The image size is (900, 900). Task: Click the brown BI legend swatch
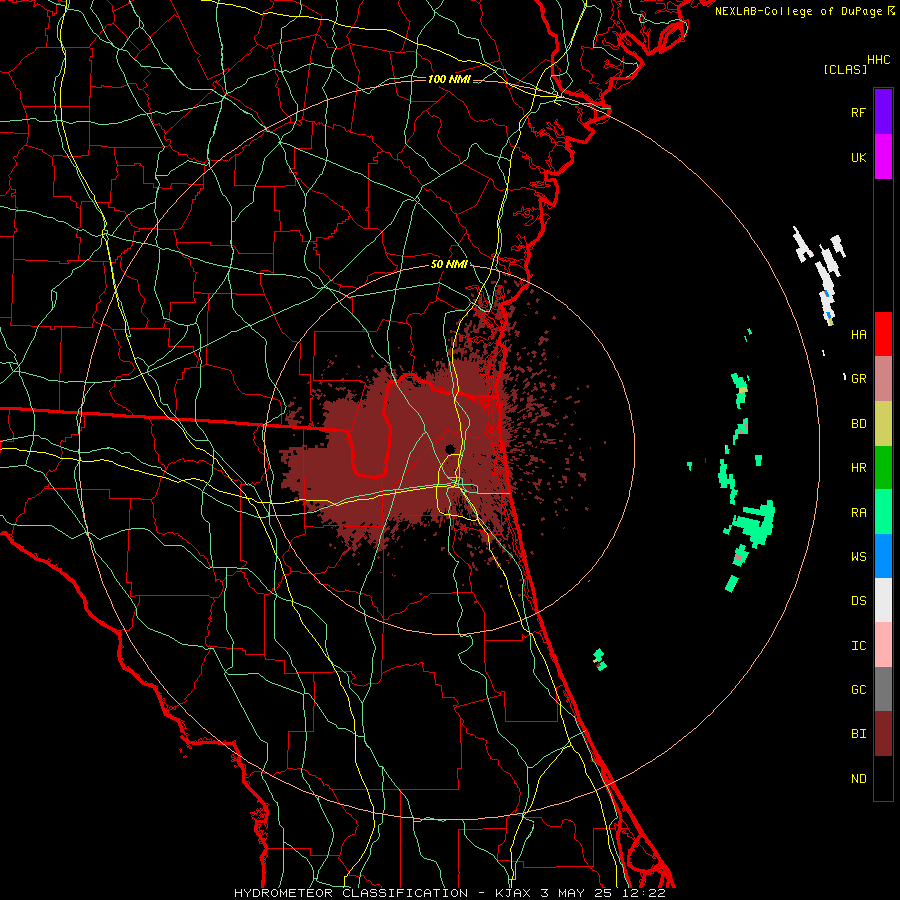883,734
